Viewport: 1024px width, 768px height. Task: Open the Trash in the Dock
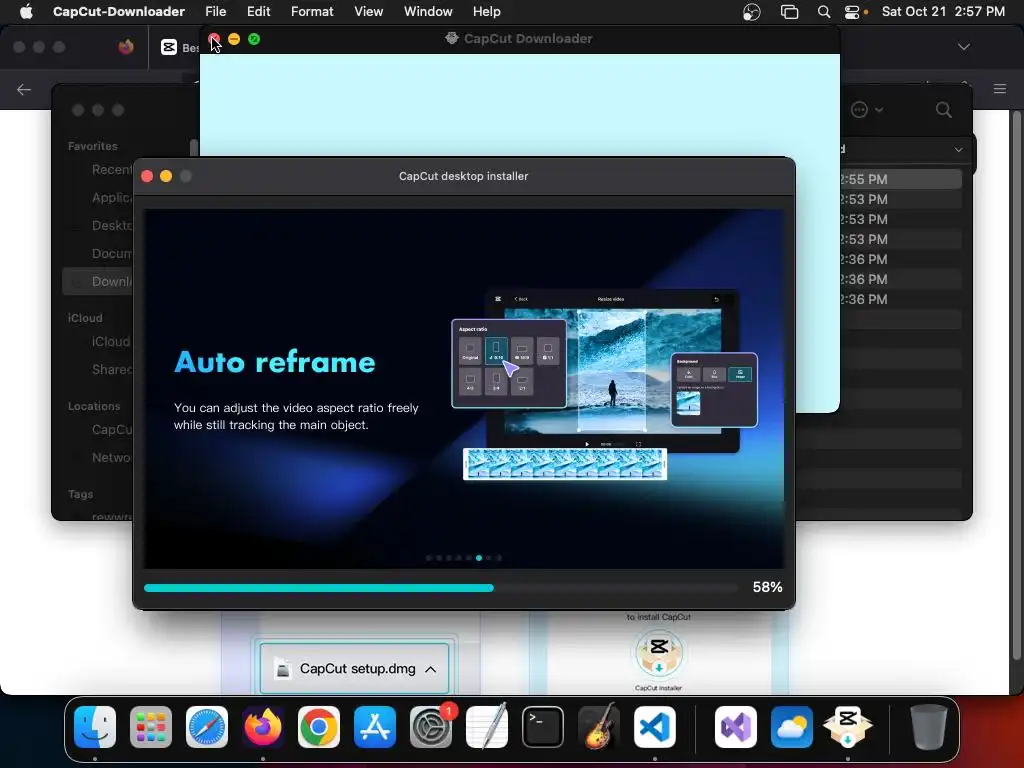click(x=929, y=727)
